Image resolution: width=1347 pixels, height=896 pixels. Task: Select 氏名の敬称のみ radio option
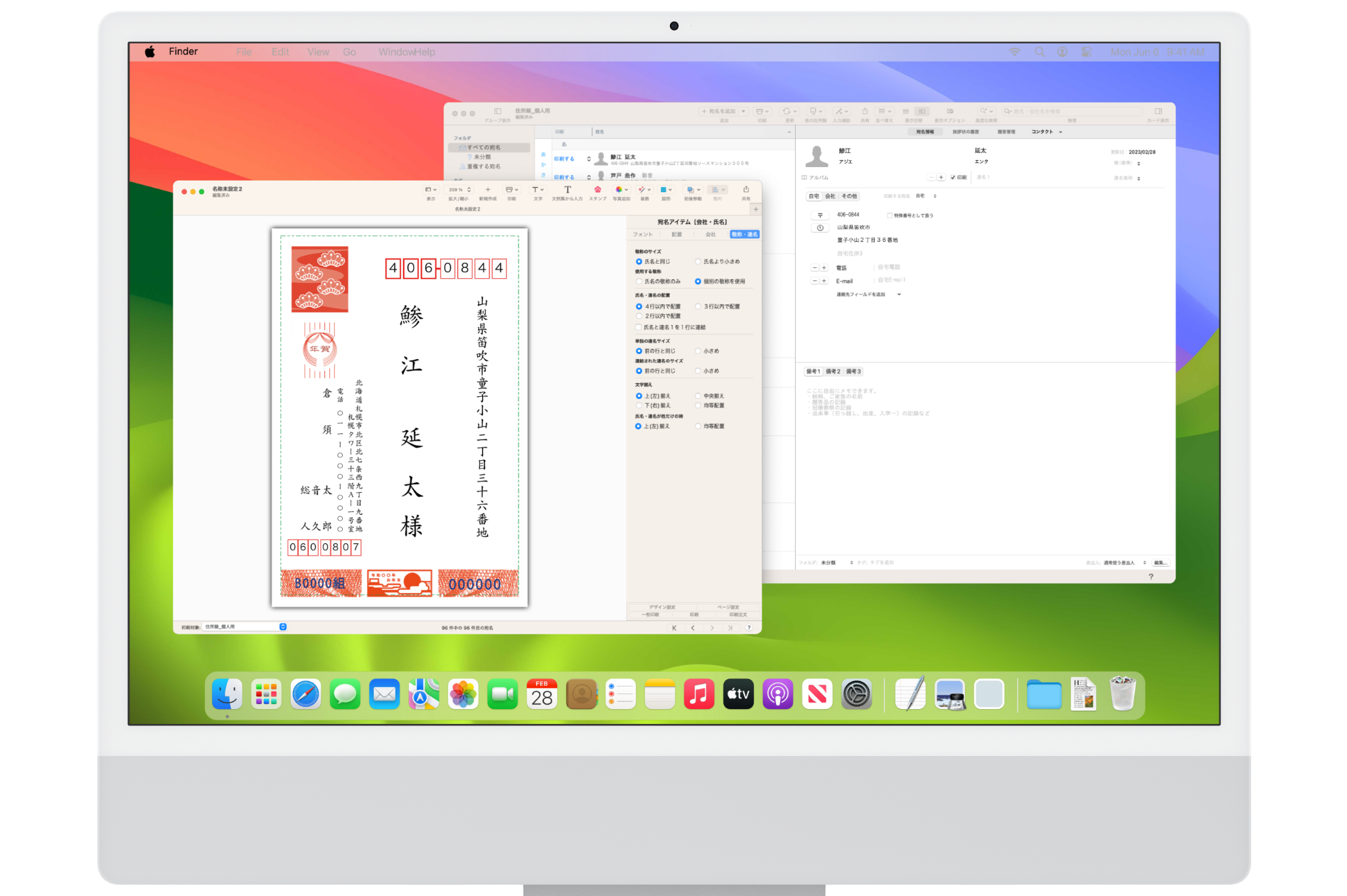(x=639, y=282)
